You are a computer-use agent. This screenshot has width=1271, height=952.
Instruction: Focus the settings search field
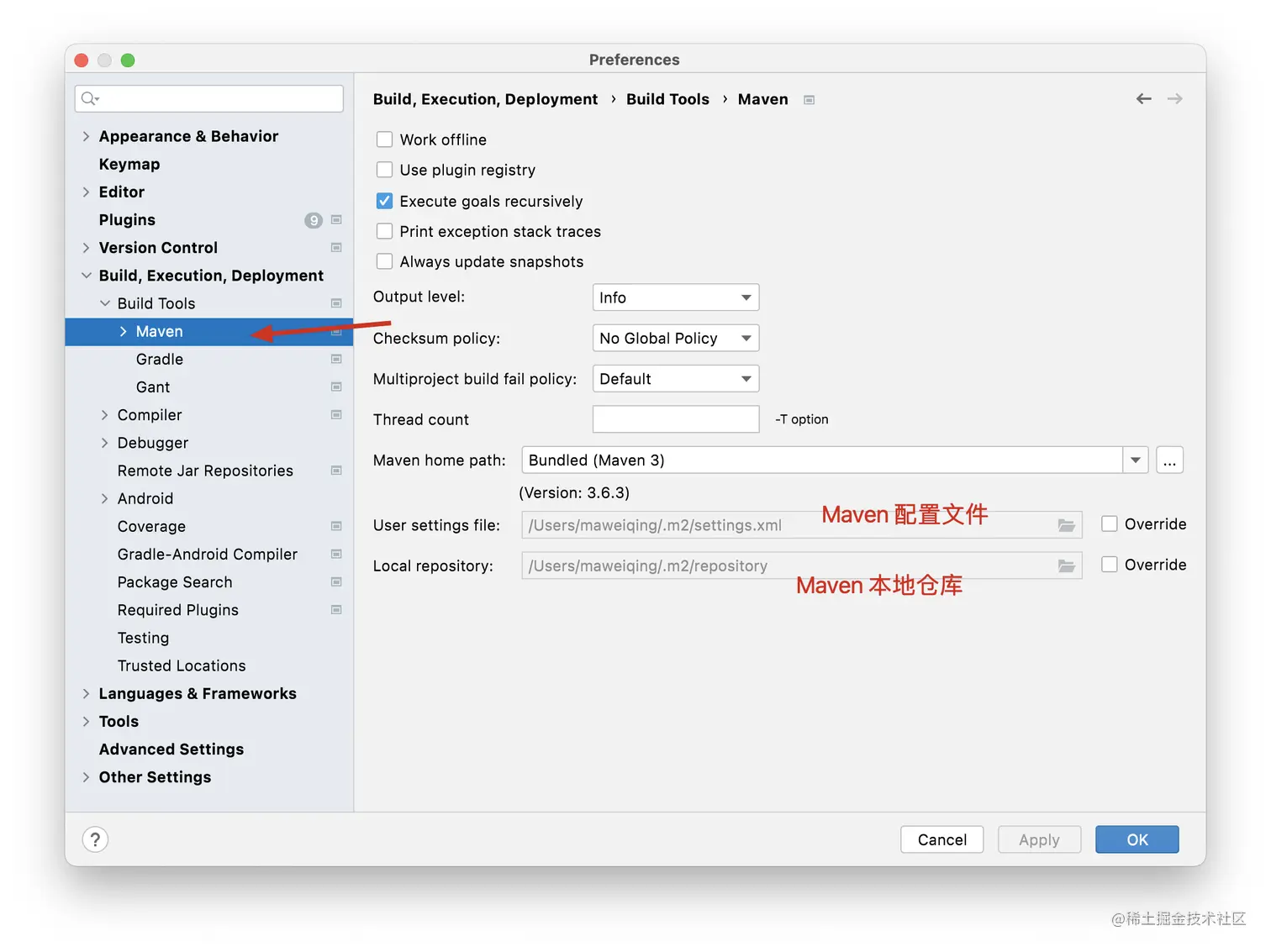coord(209,98)
